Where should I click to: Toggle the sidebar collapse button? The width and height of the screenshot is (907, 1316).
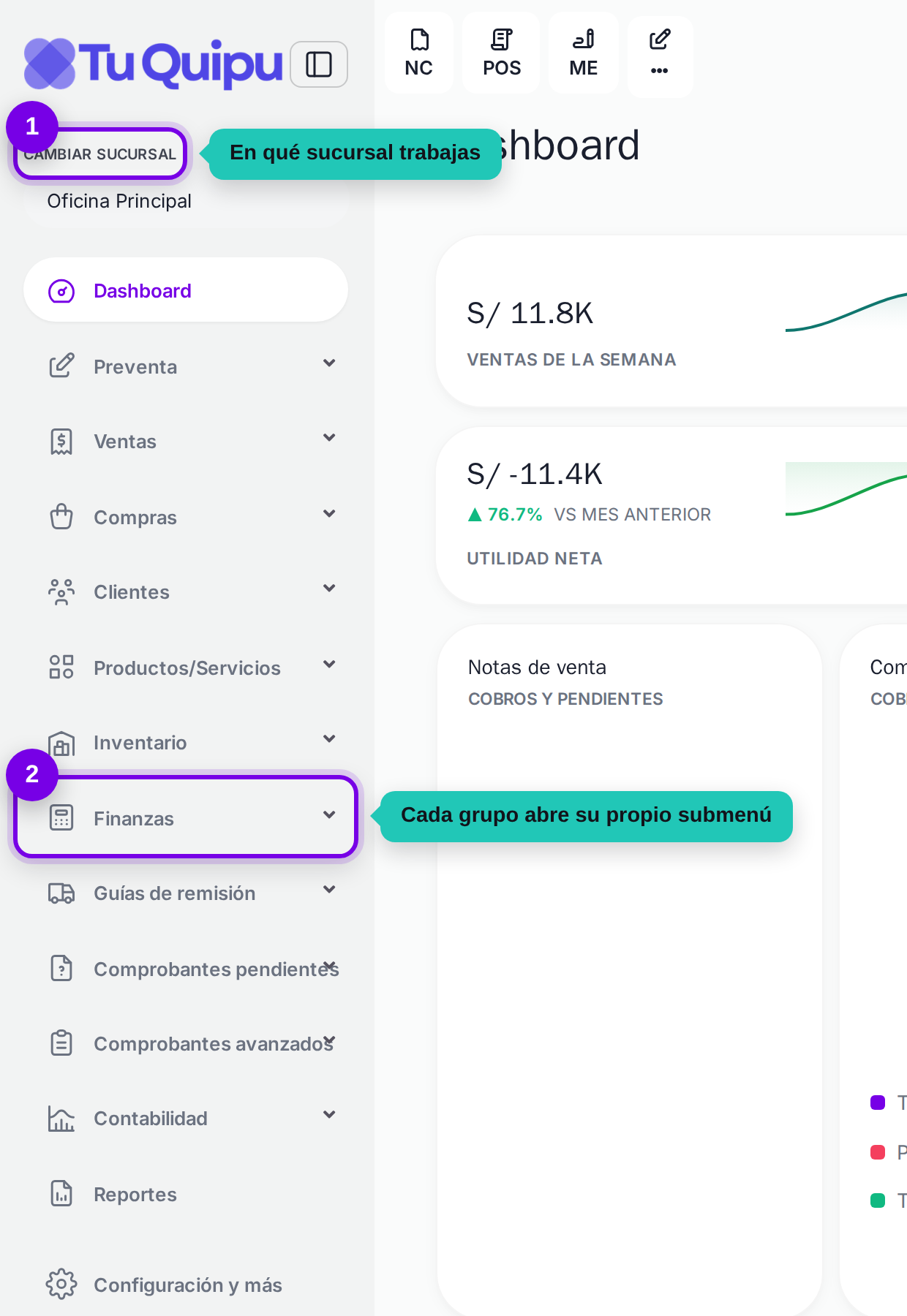pyautogui.click(x=319, y=64)
